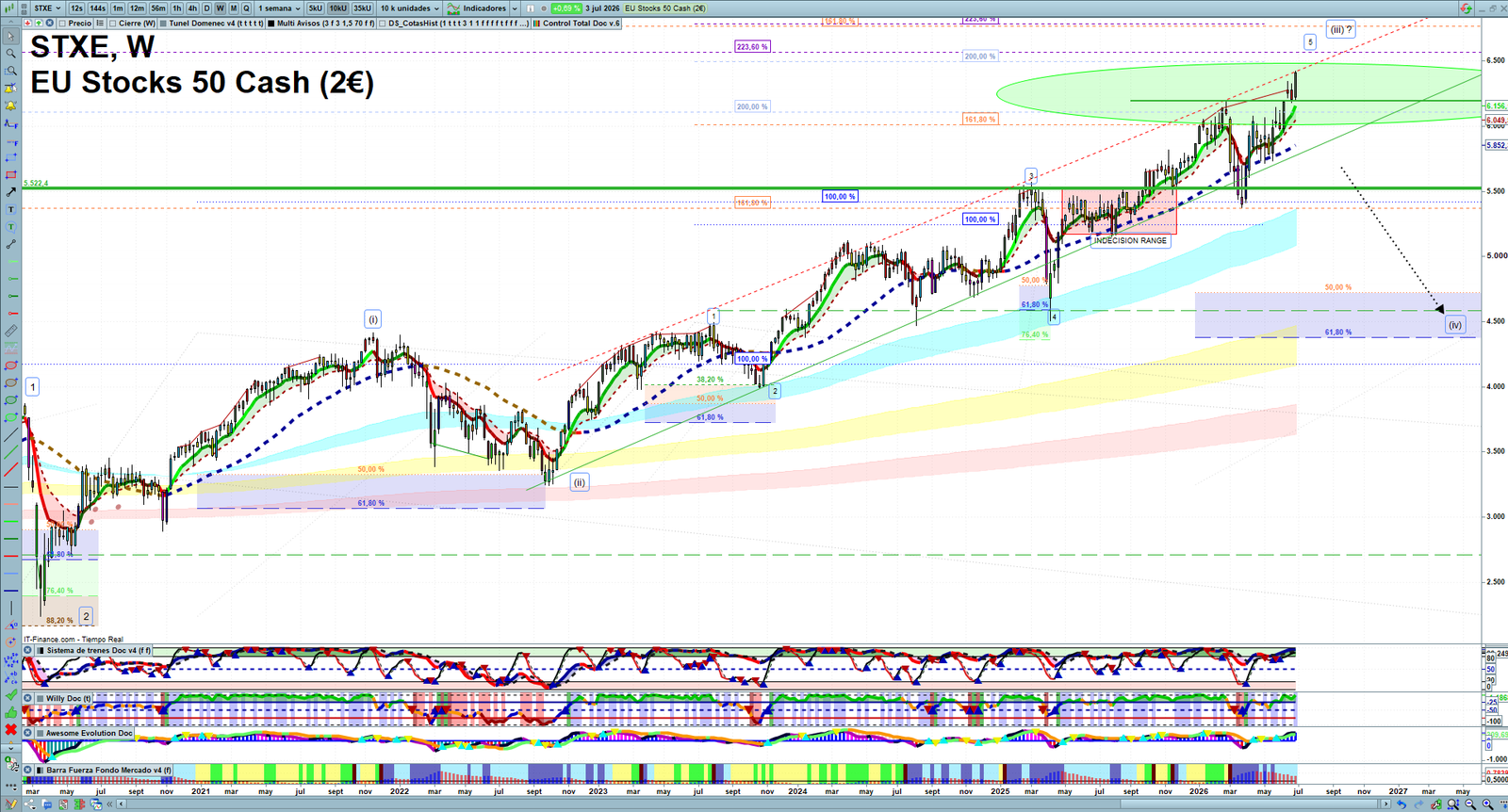Toggle the Precio checkbox
The width and height of the screenshot is (1508, 812).
tap(62, 23)
